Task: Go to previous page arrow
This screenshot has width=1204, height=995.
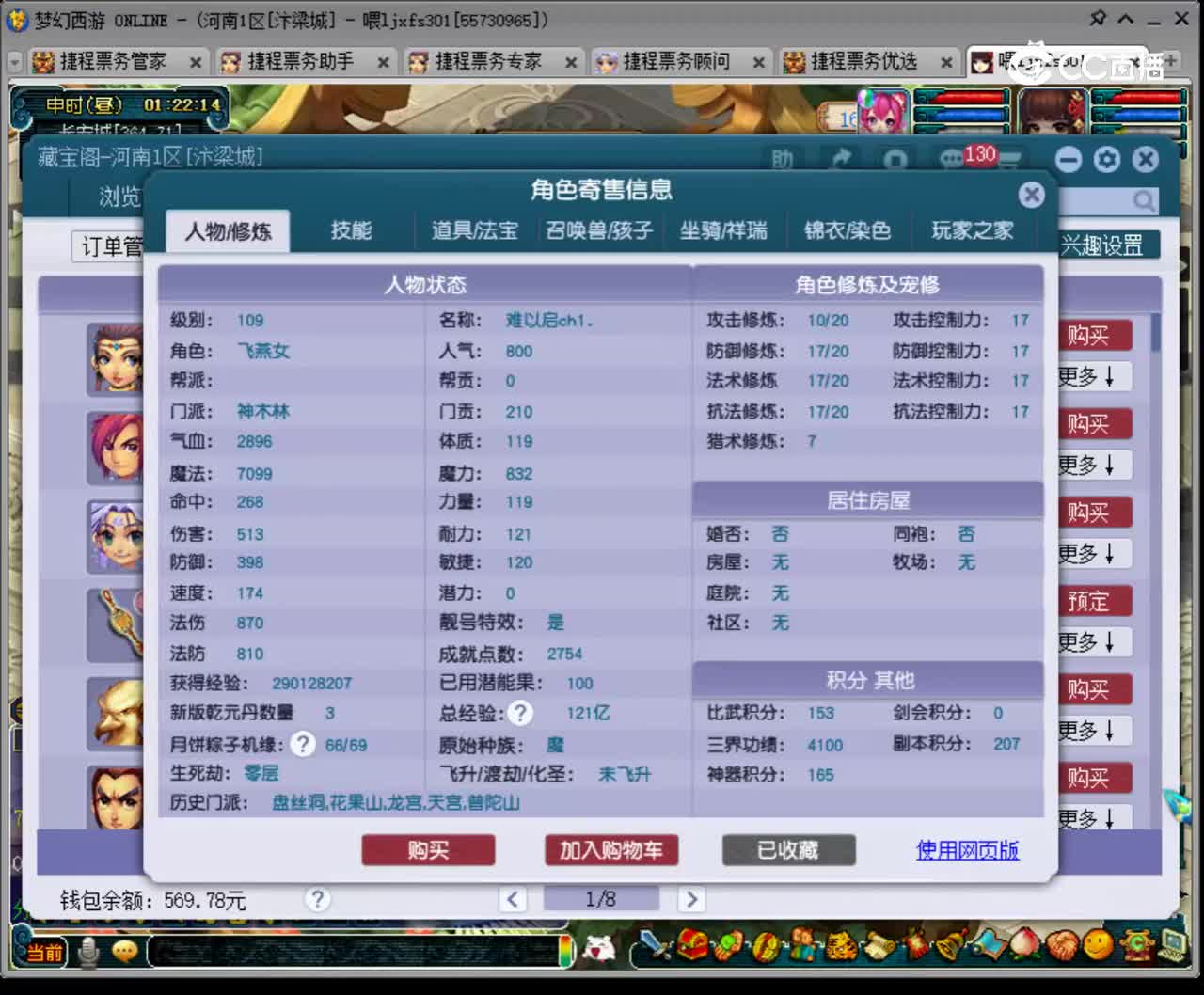Action: point(513,899)
